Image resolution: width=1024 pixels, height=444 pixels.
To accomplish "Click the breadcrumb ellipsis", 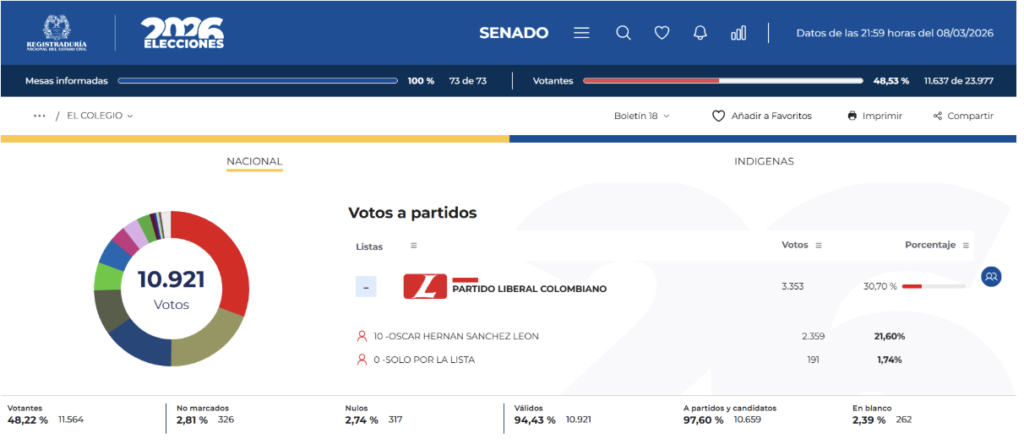I will point(40,116).
